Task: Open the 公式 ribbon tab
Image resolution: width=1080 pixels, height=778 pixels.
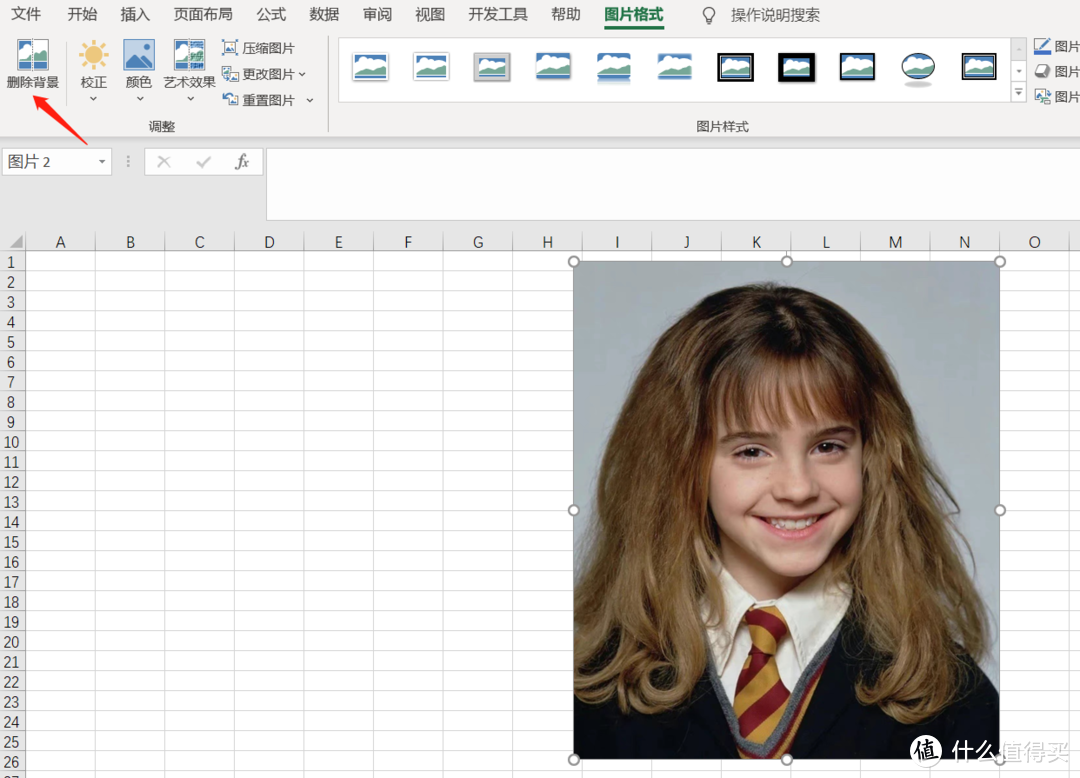Action: coord(271,15)
